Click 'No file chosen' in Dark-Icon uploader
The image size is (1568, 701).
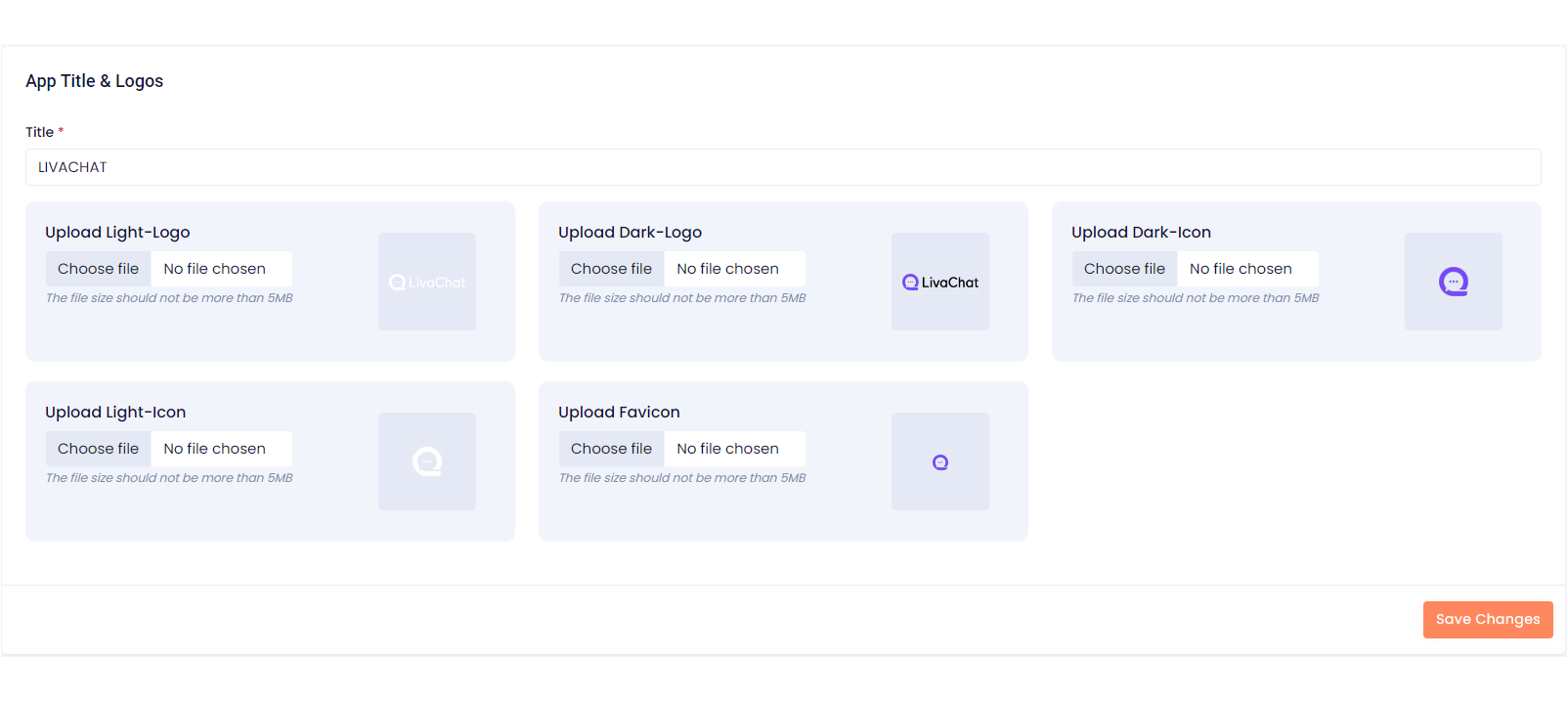click(x=1241, y=269)
